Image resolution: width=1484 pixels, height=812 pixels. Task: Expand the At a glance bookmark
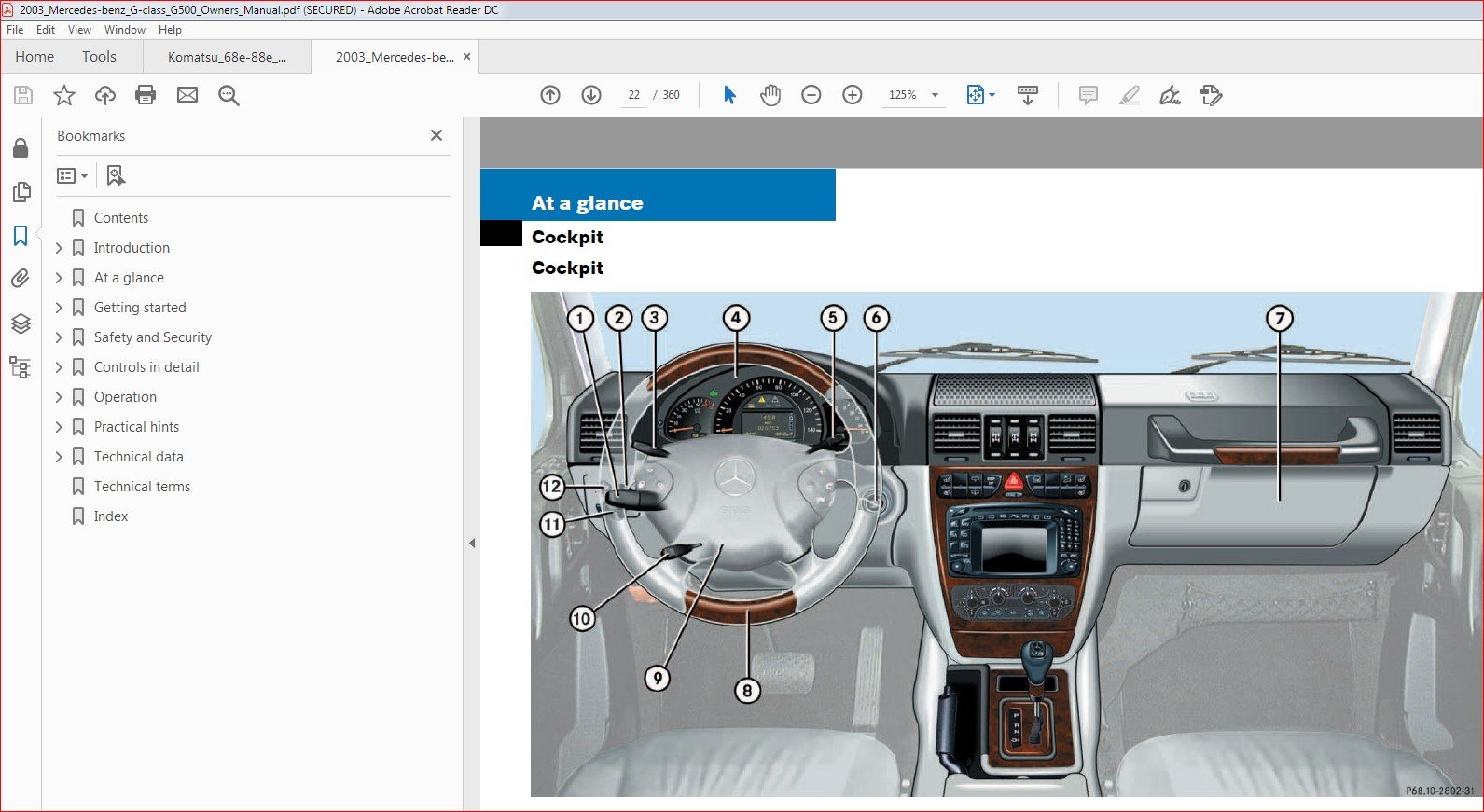pos(59,278)
